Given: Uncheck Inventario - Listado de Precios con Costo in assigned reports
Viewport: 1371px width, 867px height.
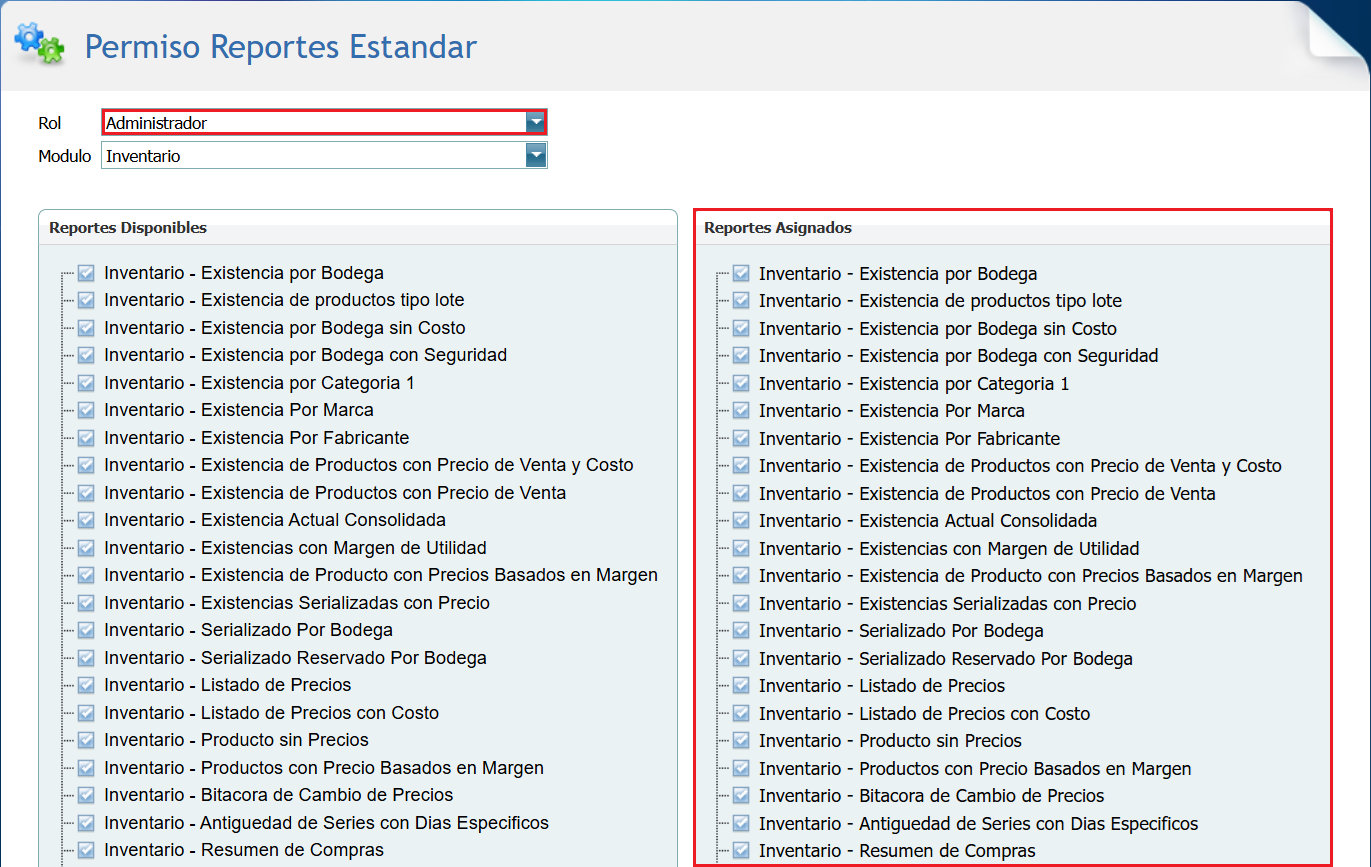Looking at the screenshot, I should 740,713.
